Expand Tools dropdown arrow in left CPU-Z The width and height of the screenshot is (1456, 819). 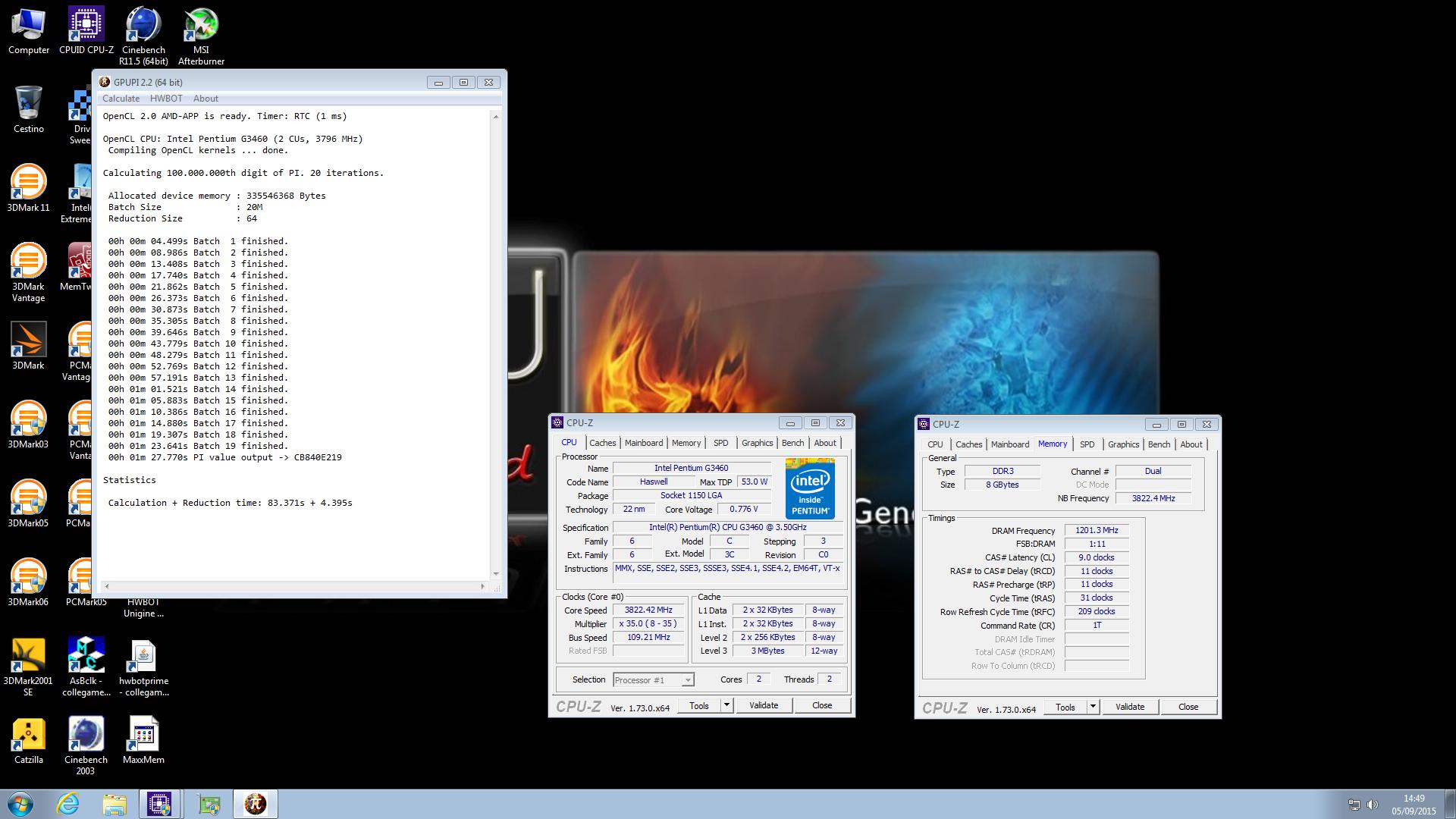click(x=726, y=705)
